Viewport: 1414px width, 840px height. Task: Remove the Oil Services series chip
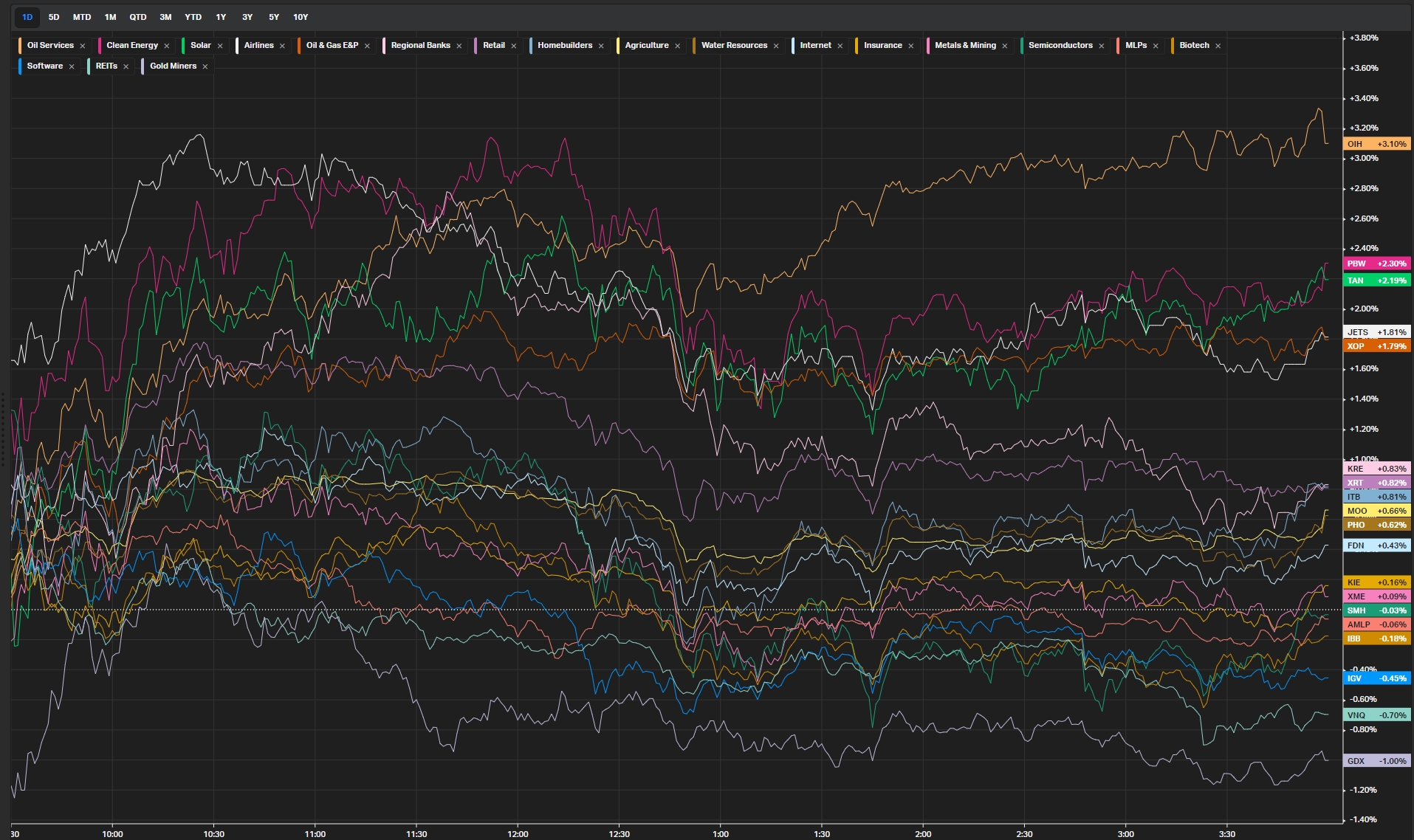pyautogui.click(x=83, y=46)
